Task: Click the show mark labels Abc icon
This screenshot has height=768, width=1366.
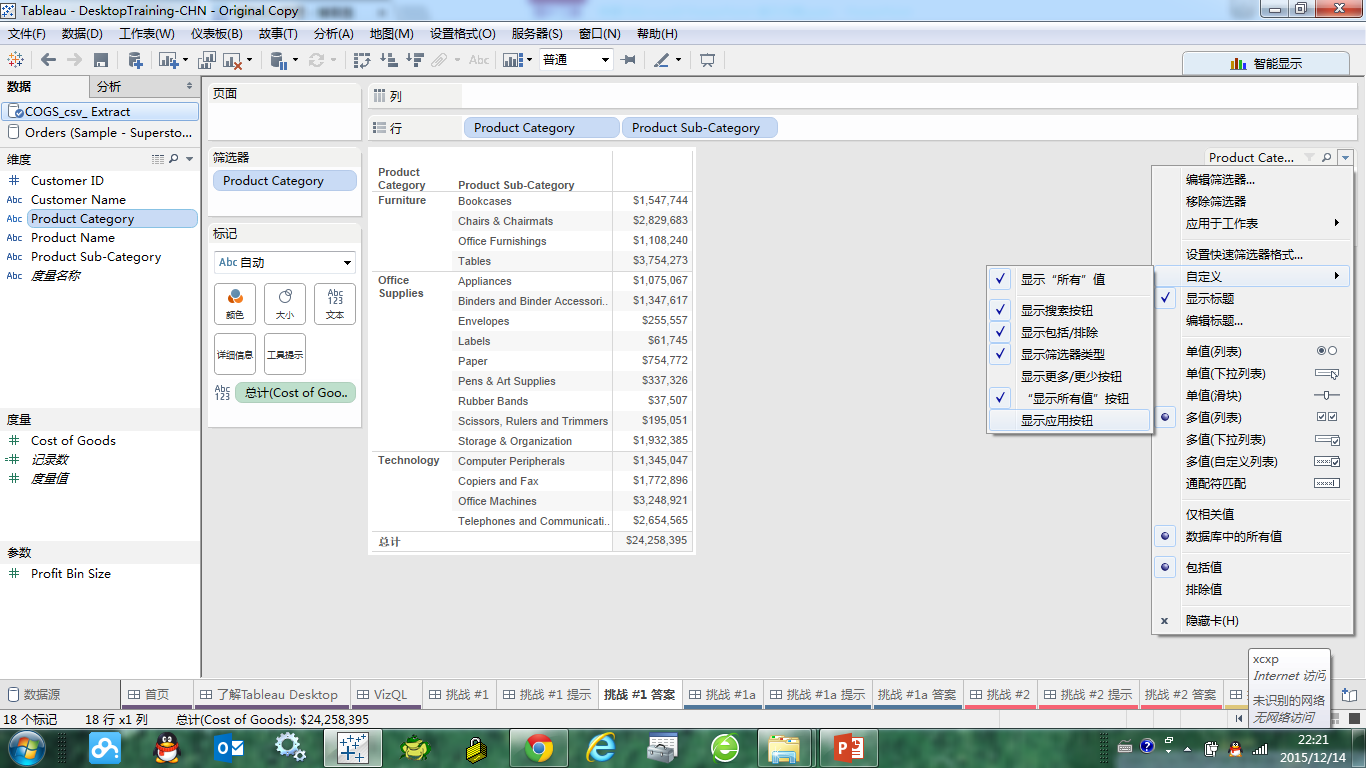Action: pyautogui.click(x=479, y=60)
